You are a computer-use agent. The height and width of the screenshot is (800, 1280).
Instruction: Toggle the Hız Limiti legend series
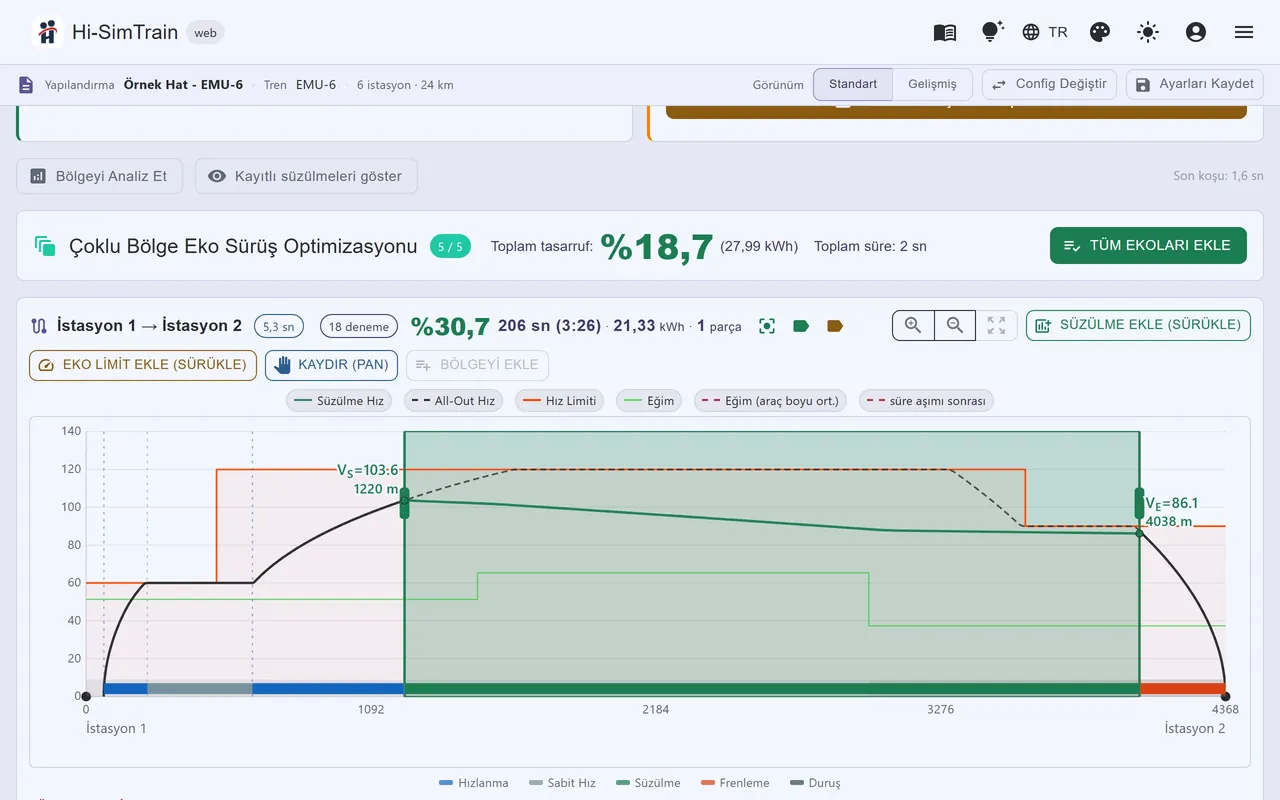(x=561, y=401)
